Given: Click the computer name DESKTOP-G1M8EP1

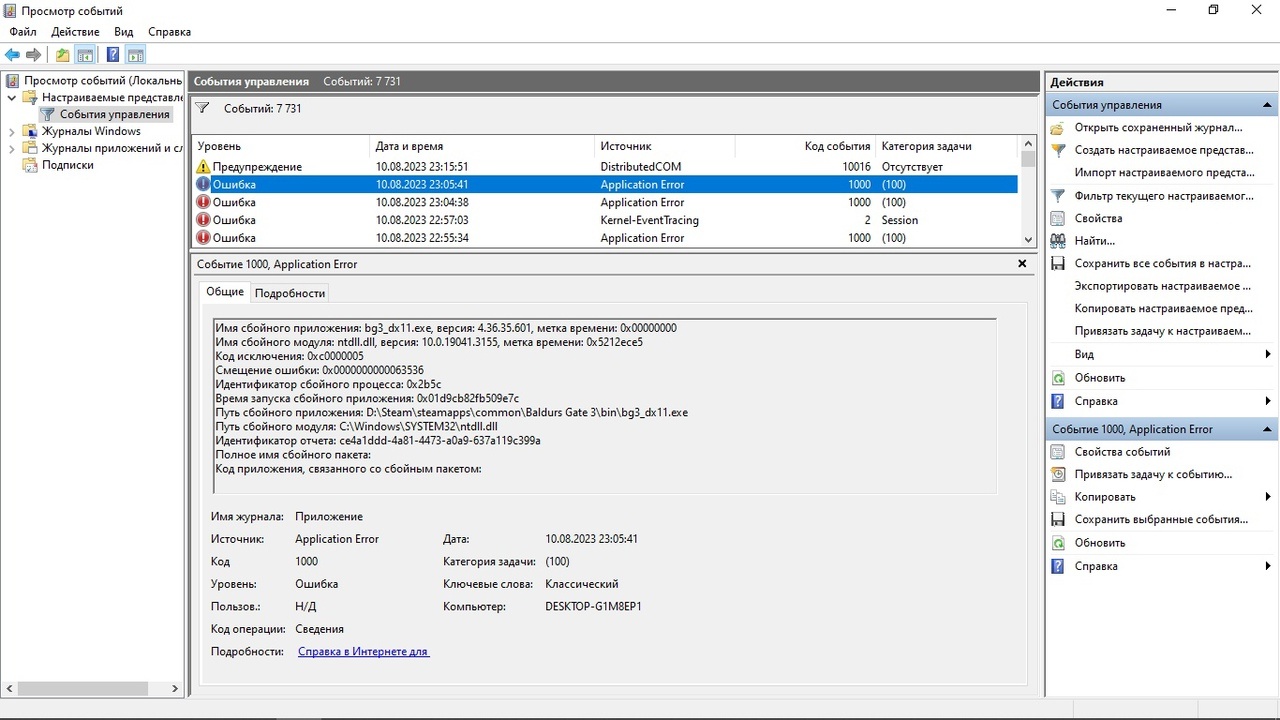Looking at the screenshot, I should tap(593, 607).
